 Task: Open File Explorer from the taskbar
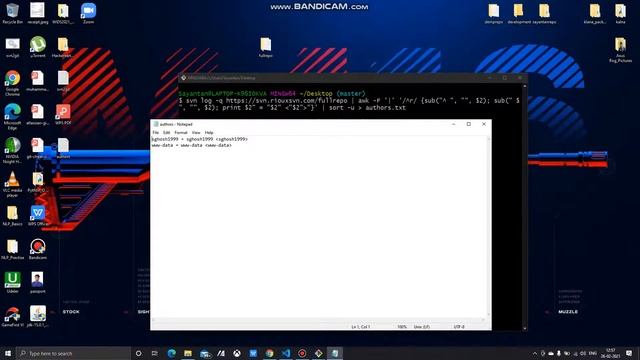coord(188,353)
